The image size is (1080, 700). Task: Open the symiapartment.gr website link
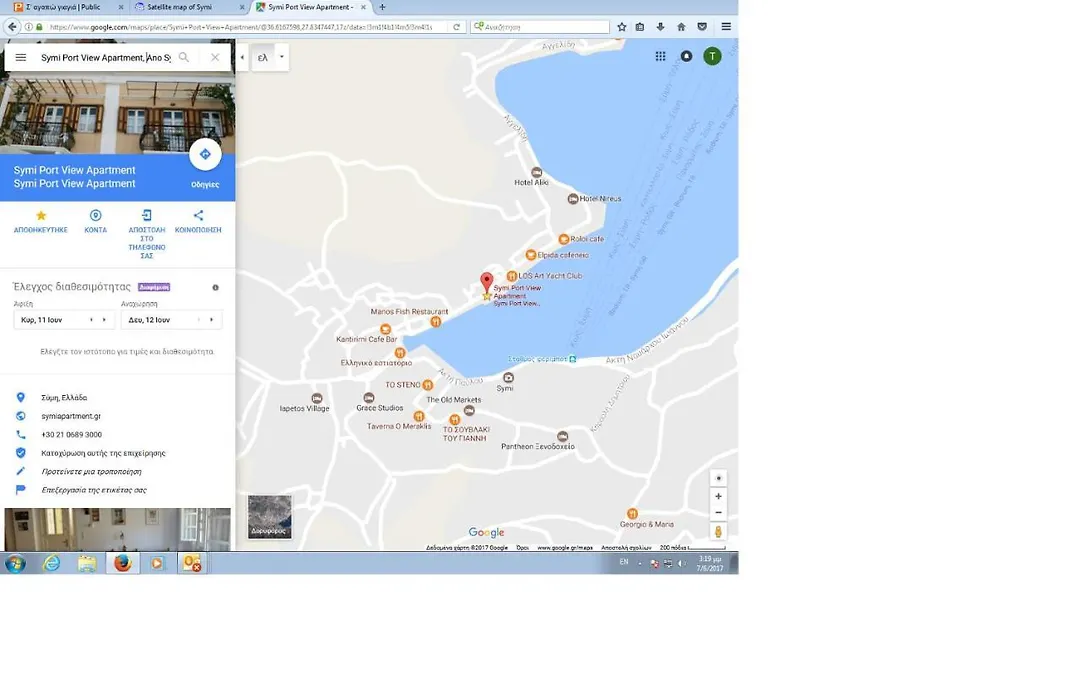(x=71, y=416)
